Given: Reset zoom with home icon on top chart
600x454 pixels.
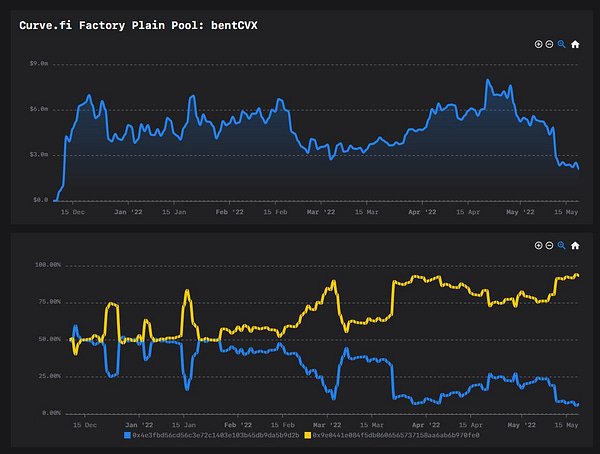Looking at the screenshot, I should point(575,44).
